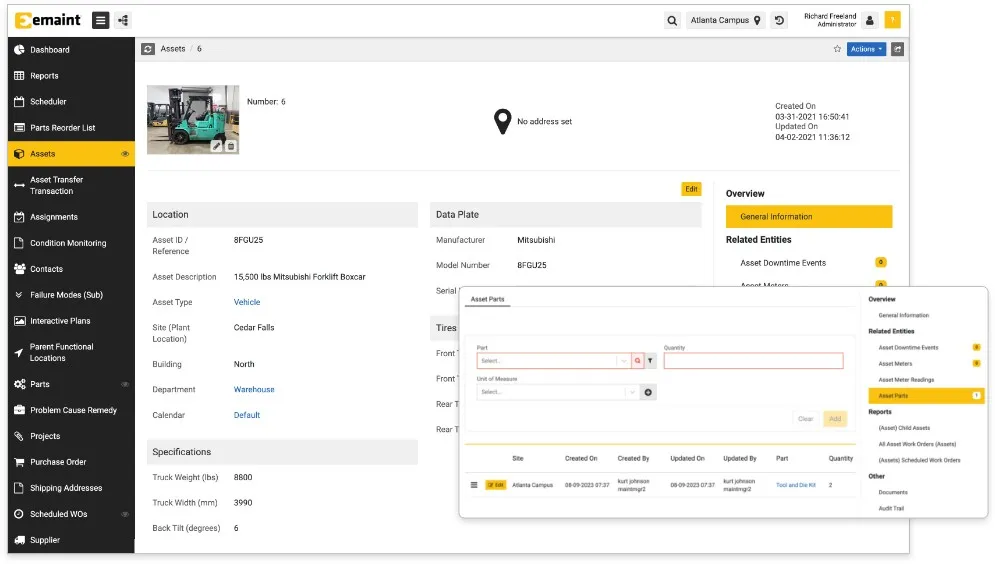
Task: Click the red search icon beside Part field
Action: pos(637,360)
